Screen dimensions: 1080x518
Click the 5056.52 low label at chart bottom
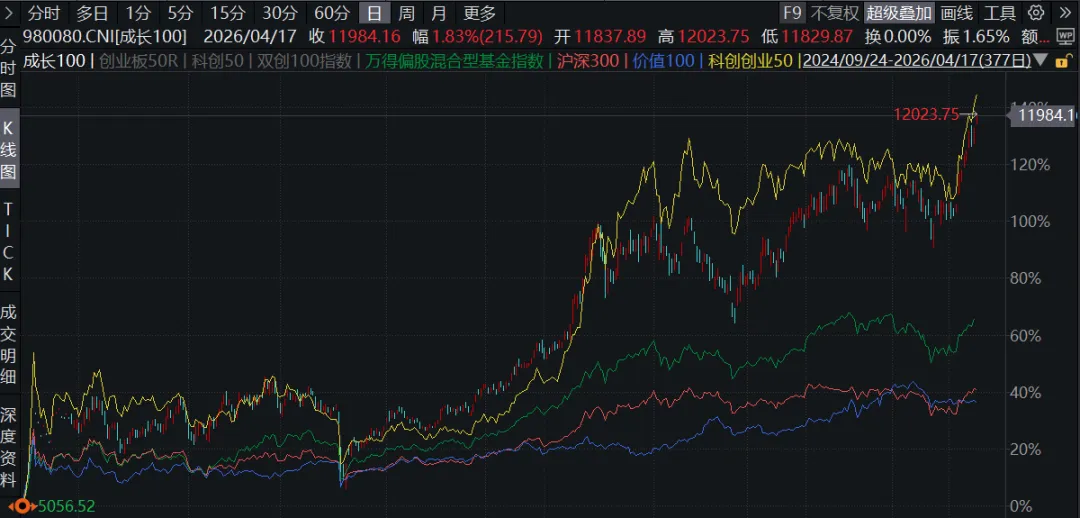pos(66,506)
